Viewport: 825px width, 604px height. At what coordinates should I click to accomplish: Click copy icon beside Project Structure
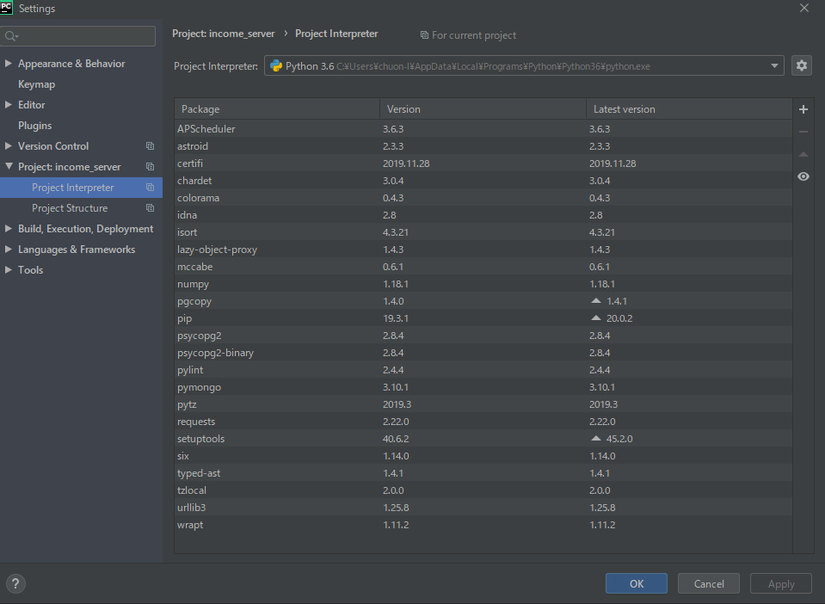(150, 208)
